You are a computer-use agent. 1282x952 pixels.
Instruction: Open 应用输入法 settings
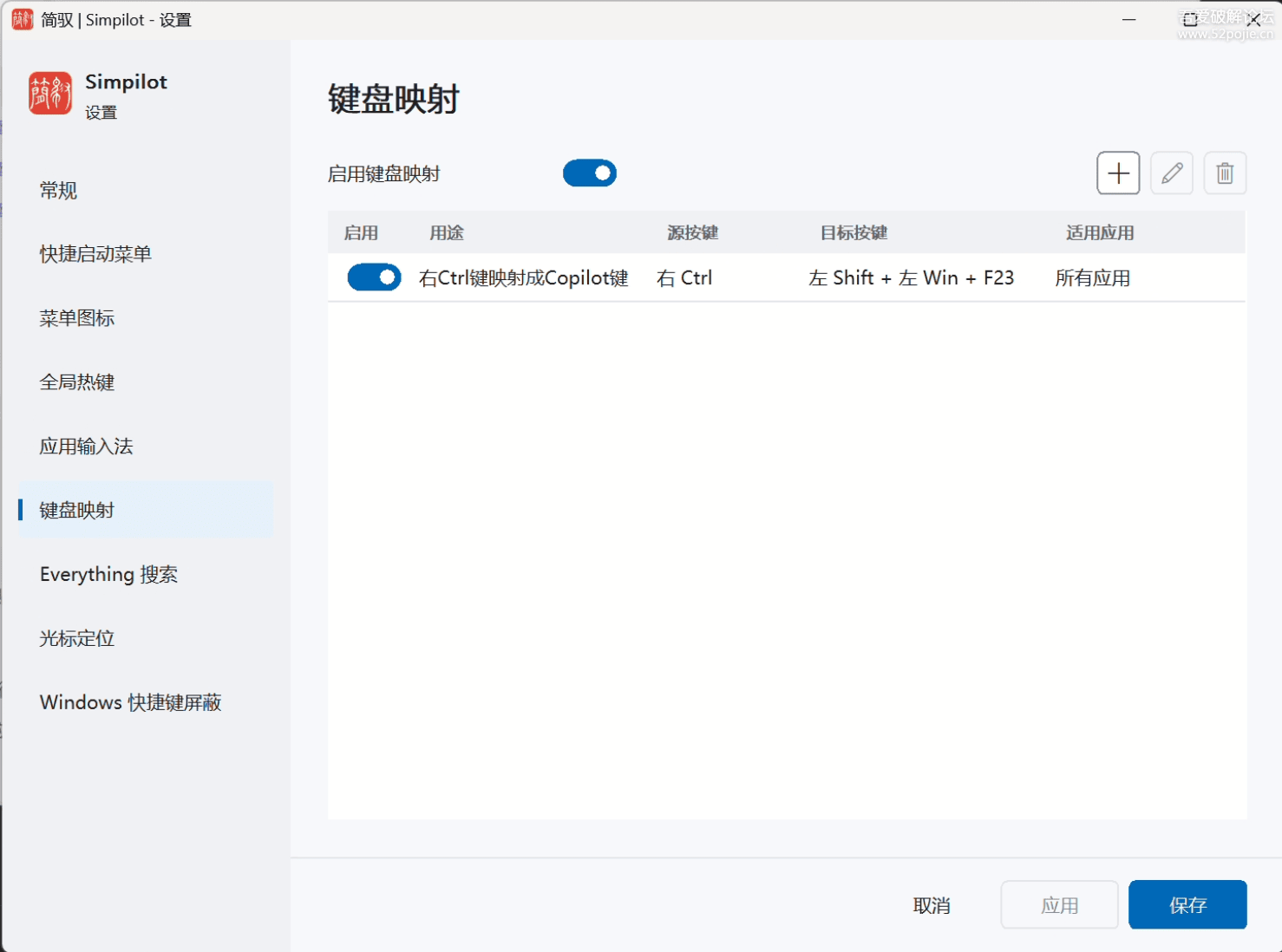pyautogui.click(x=146, y=447)
